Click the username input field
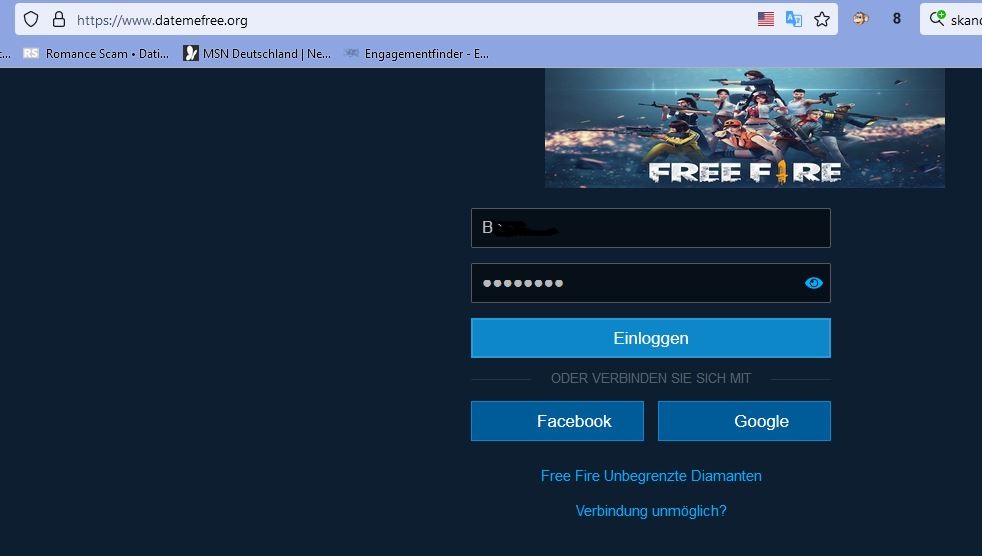982x556 pixels. tap(651, 228)
